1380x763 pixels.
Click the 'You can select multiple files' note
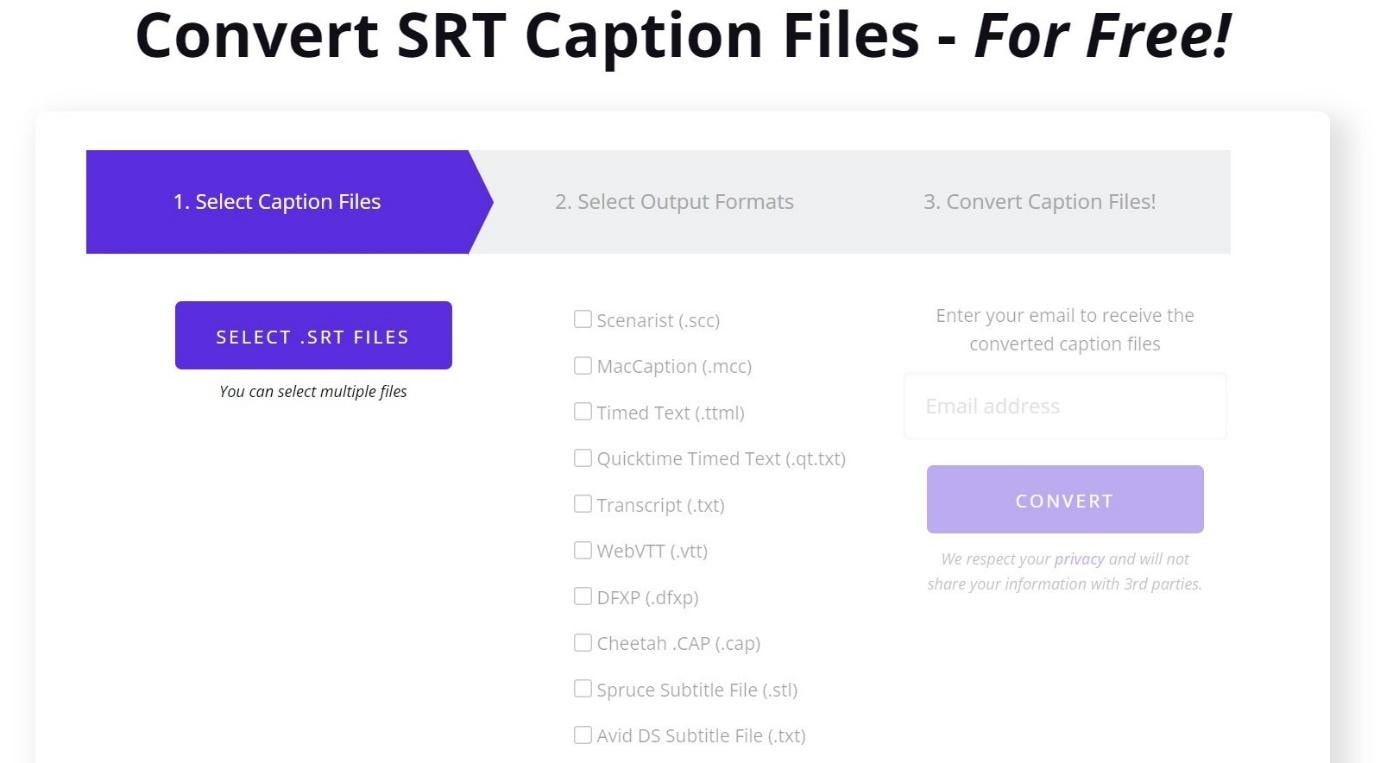click(x=313, y=391)
